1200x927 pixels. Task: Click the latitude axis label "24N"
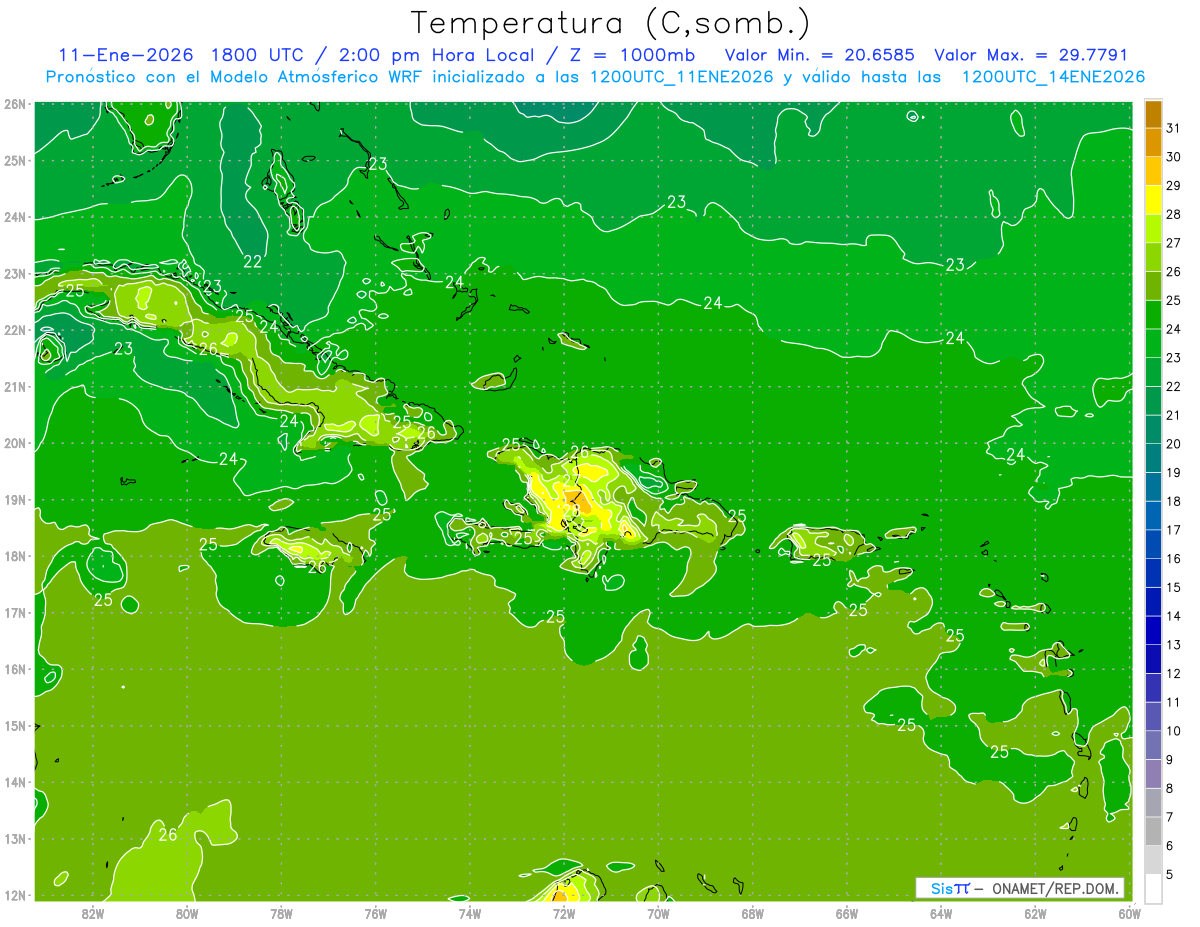click(x=15, y=217)
